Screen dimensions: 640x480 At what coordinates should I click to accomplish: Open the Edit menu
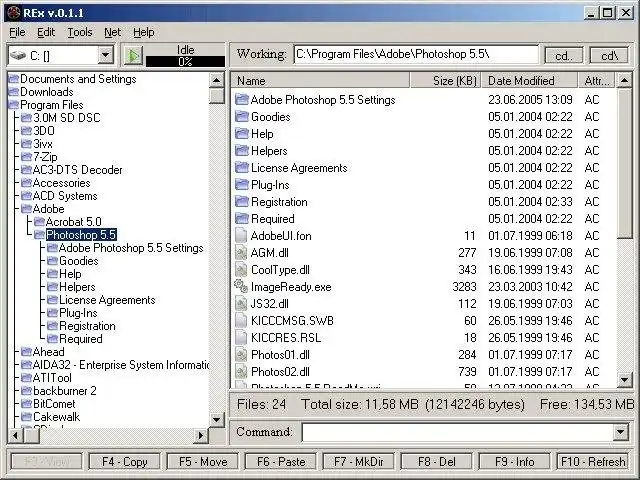46,32
